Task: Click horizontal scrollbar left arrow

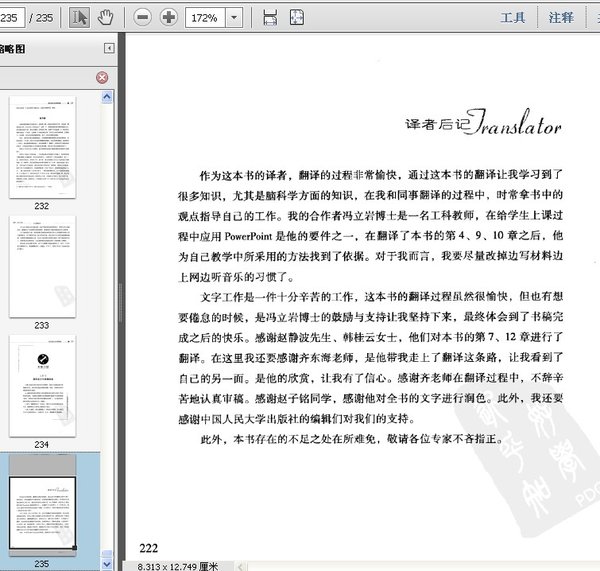Action: tap(240, 567)
